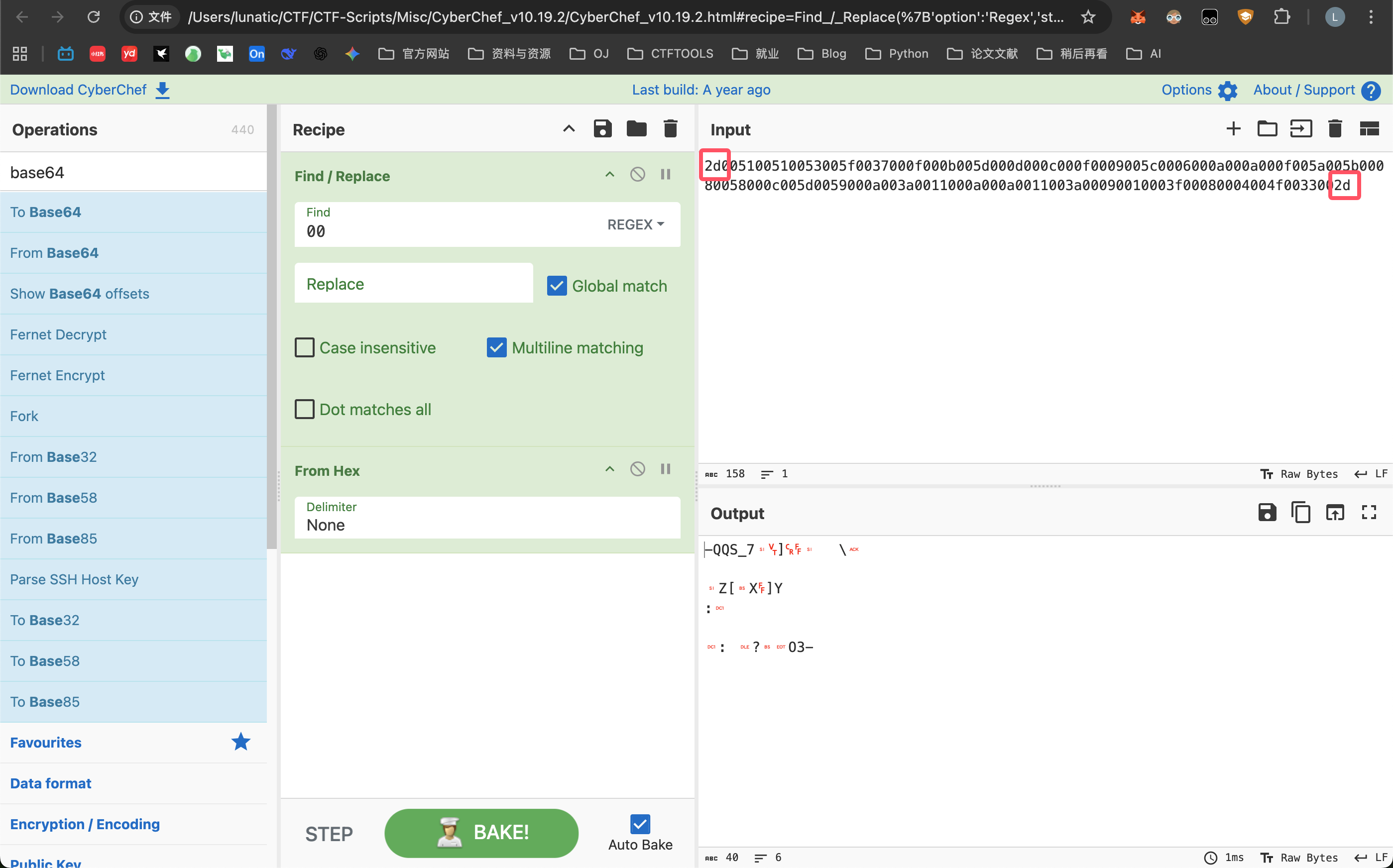This screenshot has height=868, width=1393.
Task: Open input LF end-of-line selector
Action: click(x=1371, y=474)
